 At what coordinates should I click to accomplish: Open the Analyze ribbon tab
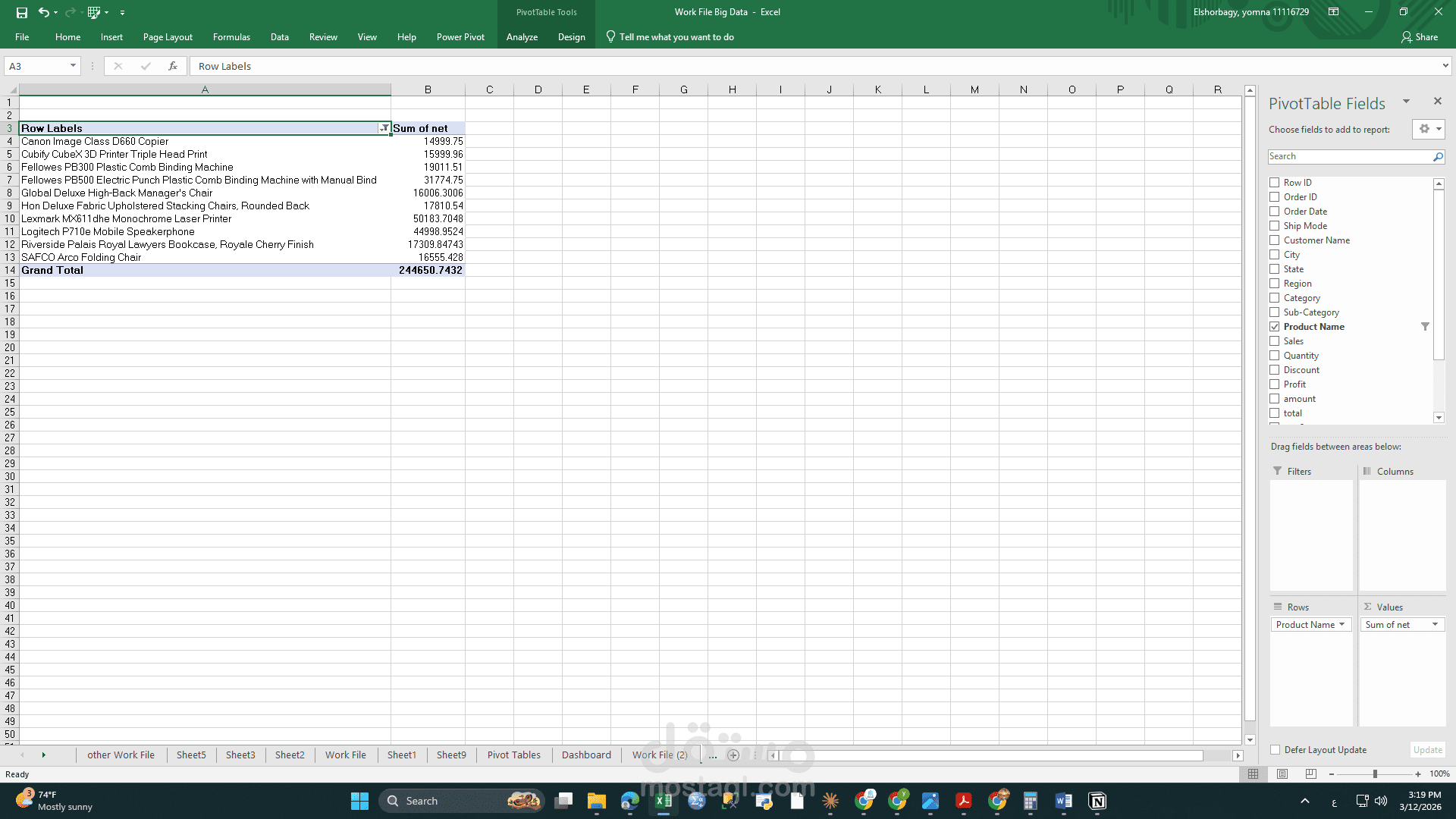522,37
